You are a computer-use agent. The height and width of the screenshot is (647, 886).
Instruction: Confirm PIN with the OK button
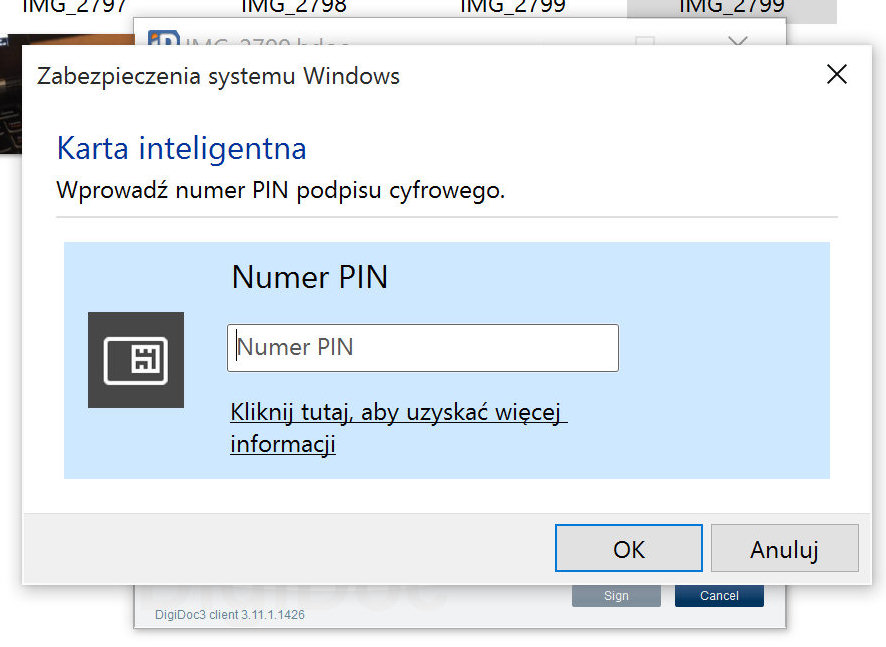[x=629, y=549]
